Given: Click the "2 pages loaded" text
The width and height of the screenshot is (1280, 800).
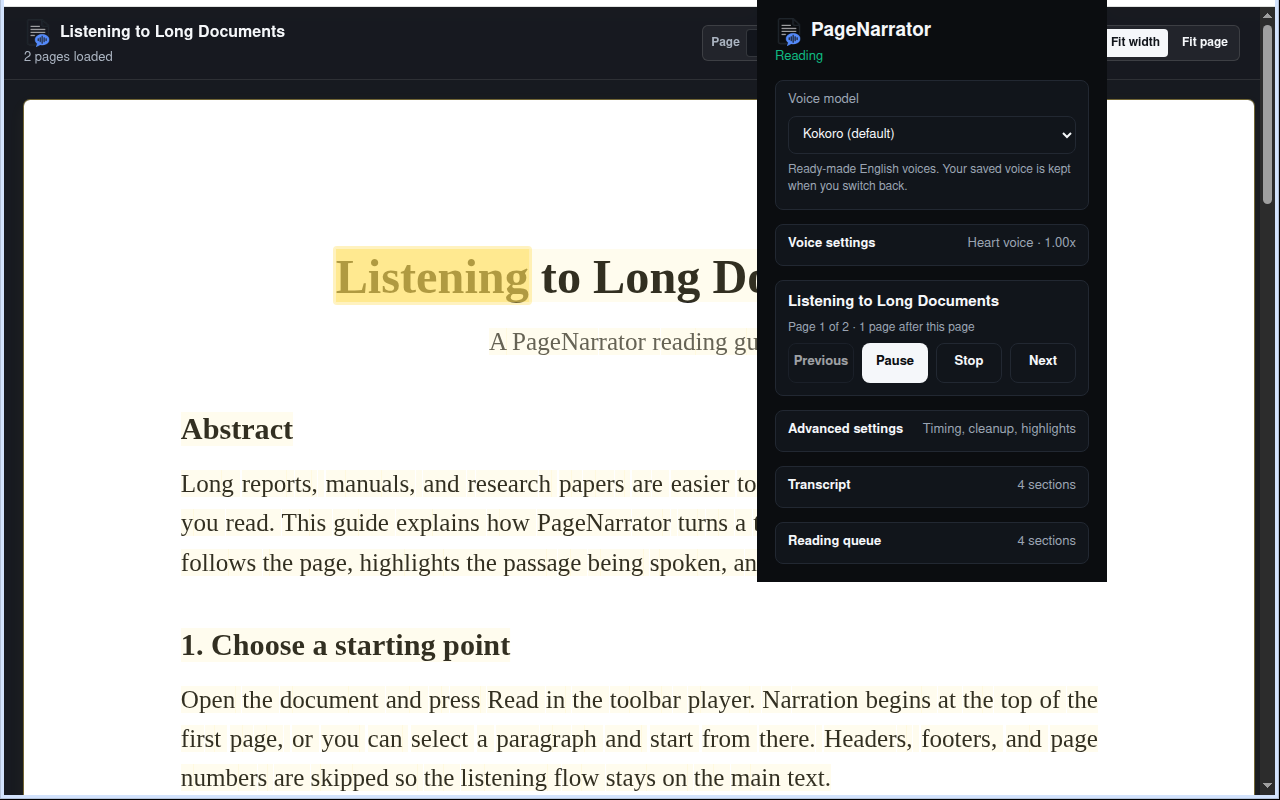Looking at the screenshot, I should (x=68, y=57).
